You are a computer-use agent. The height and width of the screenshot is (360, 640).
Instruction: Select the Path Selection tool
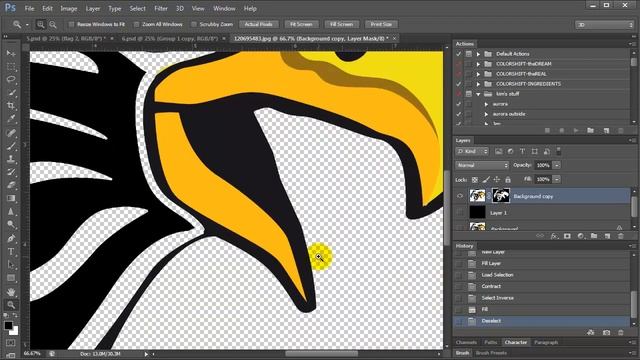point(11,265)
